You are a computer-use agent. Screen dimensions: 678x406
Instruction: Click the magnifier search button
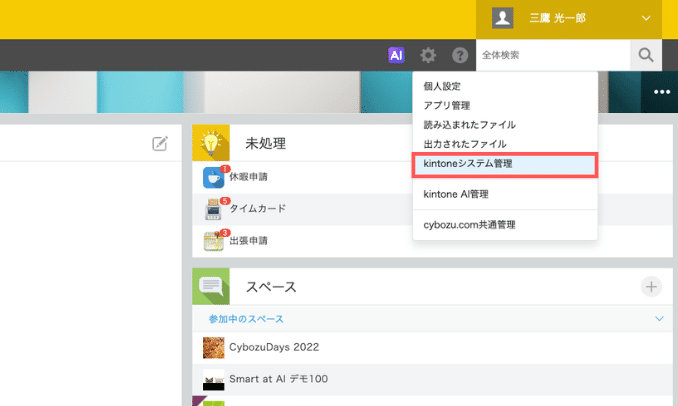(x=646, y=55)
